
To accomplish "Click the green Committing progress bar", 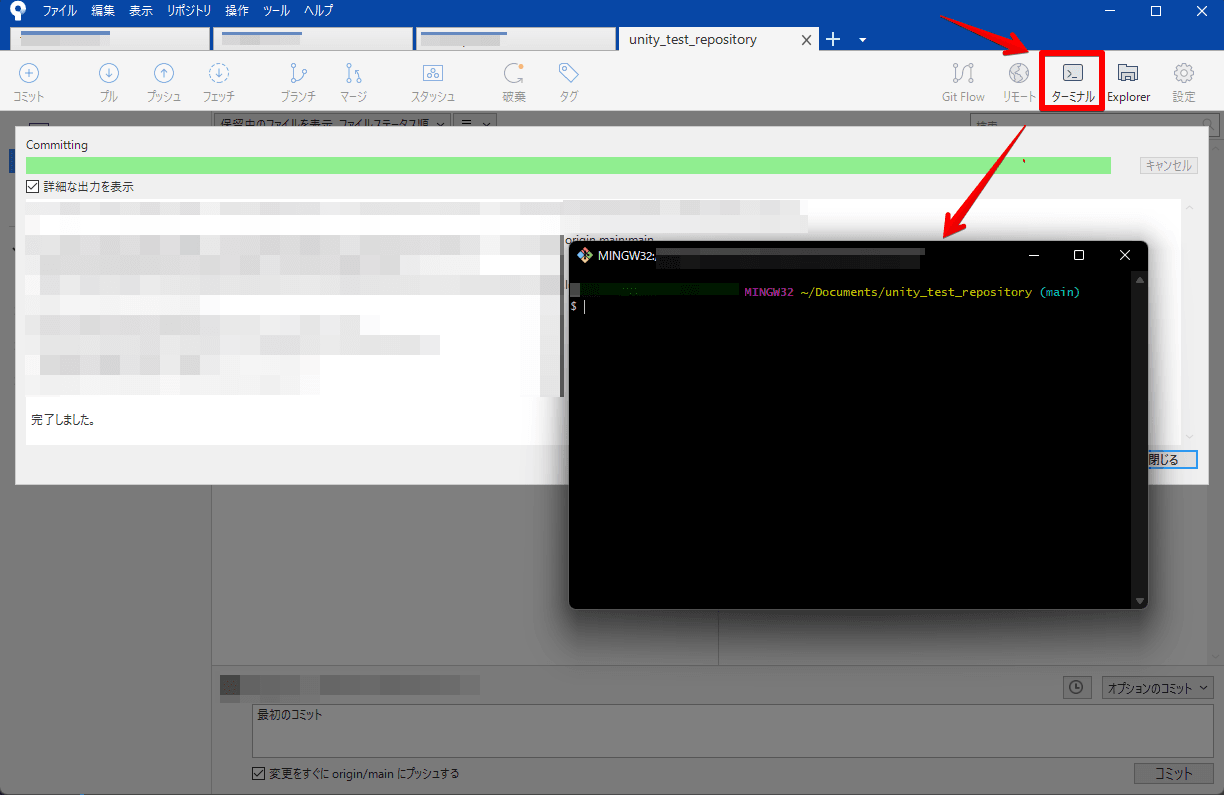I will [x=568, y=165].
